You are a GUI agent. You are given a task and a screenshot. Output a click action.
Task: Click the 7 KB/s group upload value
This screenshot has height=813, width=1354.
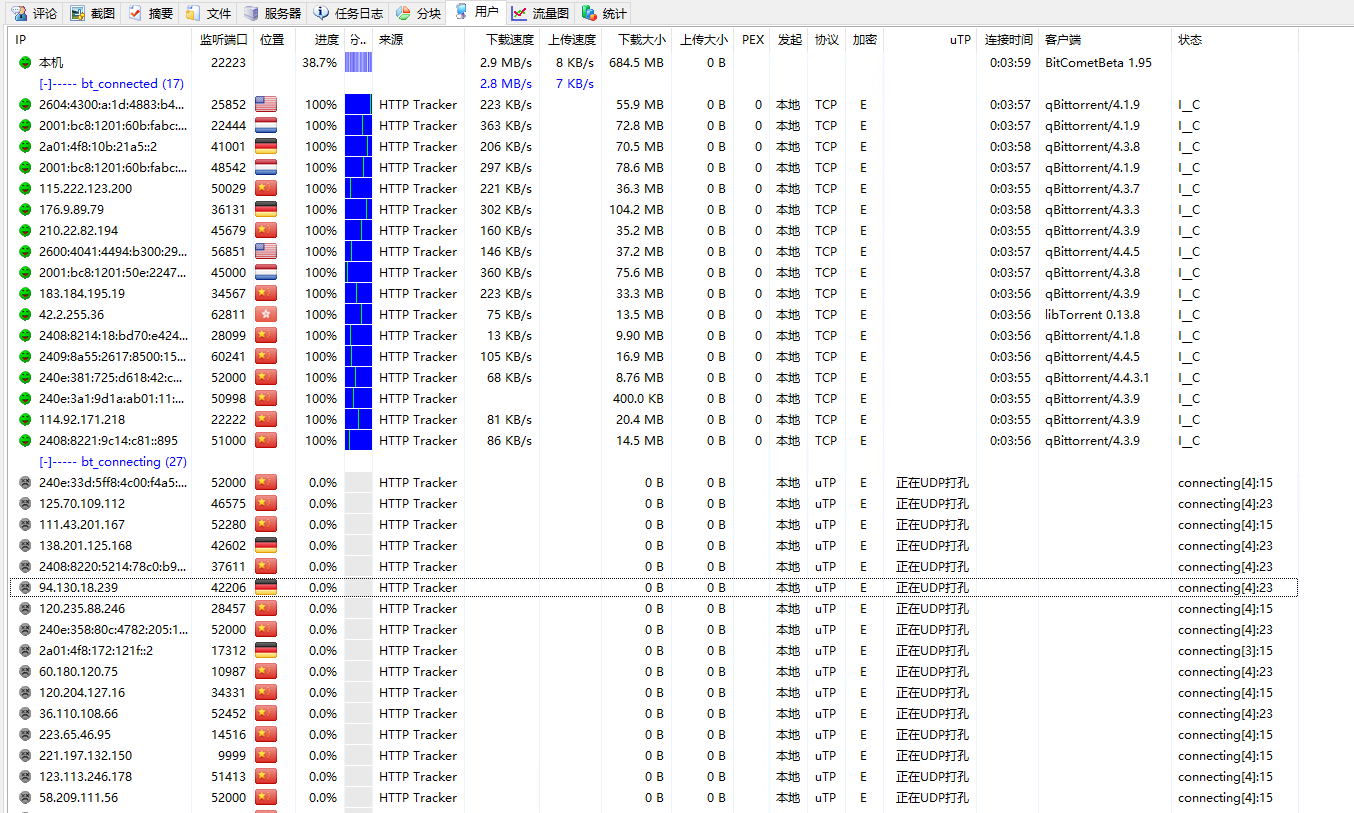(x=575, y=84)
